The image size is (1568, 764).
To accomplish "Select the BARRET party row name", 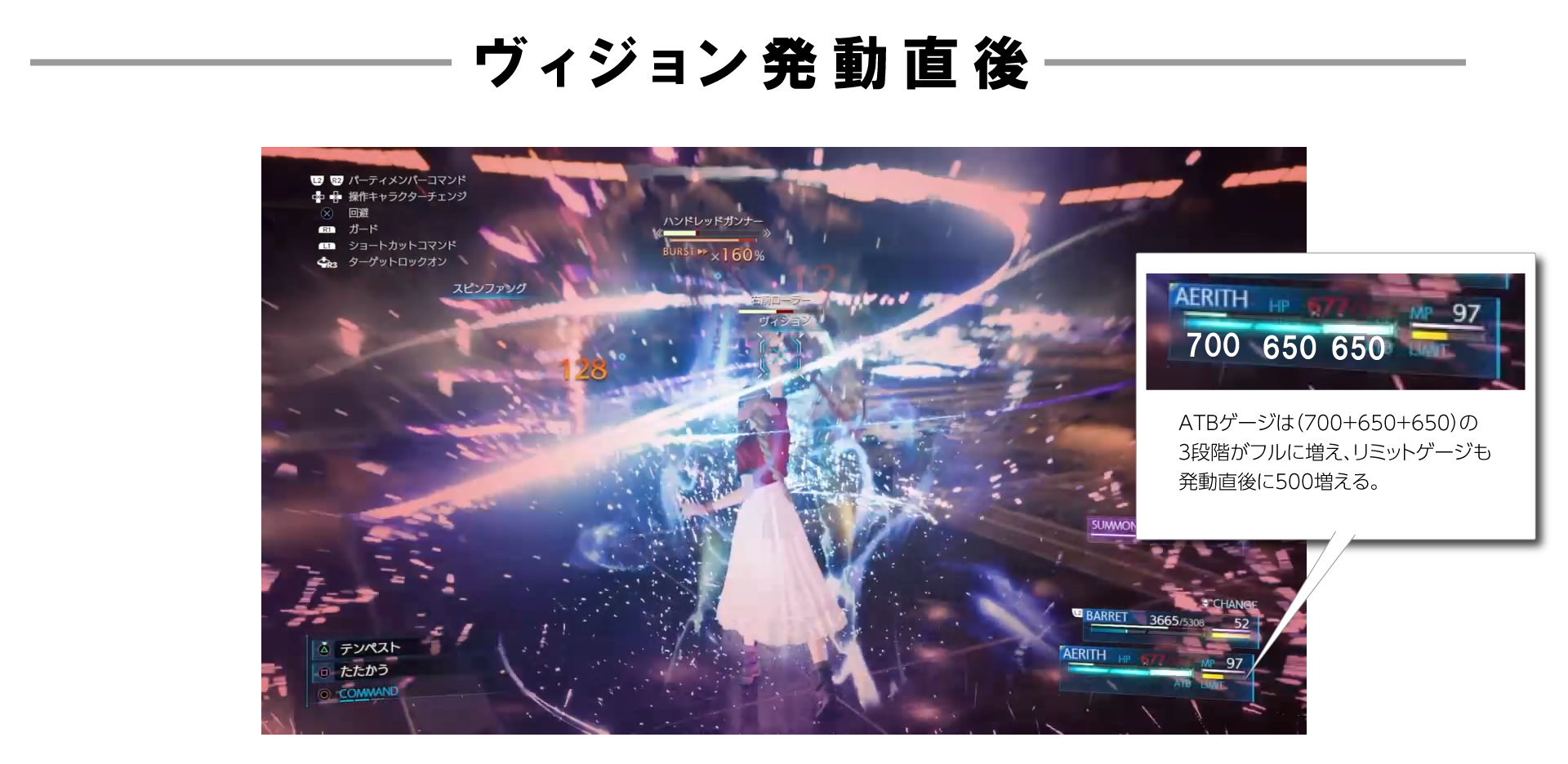I will tap(1107, 616).
